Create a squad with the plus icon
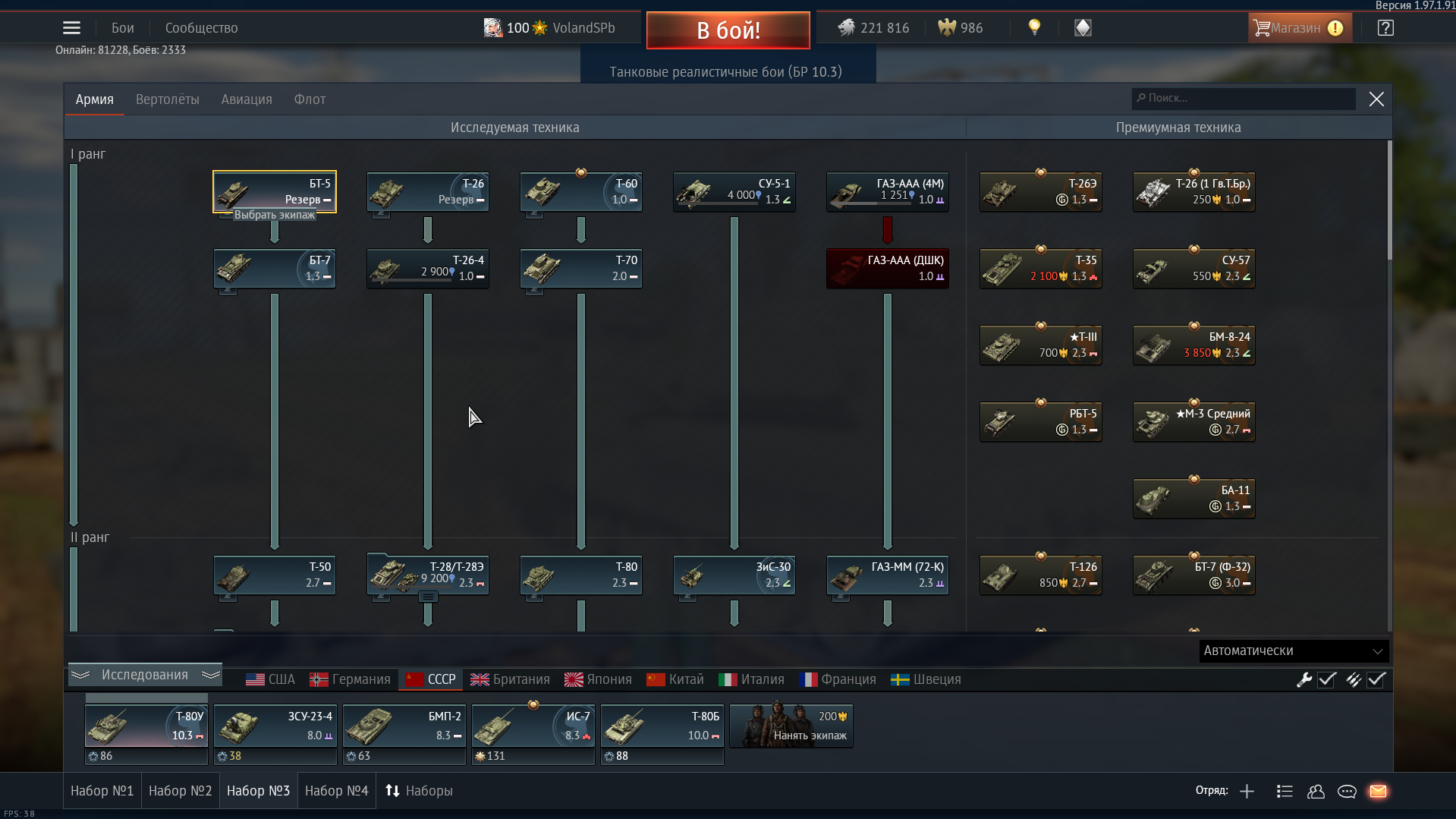The width and height of the screenshot is (1456, 819). pyautogui.click(x=1247, y=792)
